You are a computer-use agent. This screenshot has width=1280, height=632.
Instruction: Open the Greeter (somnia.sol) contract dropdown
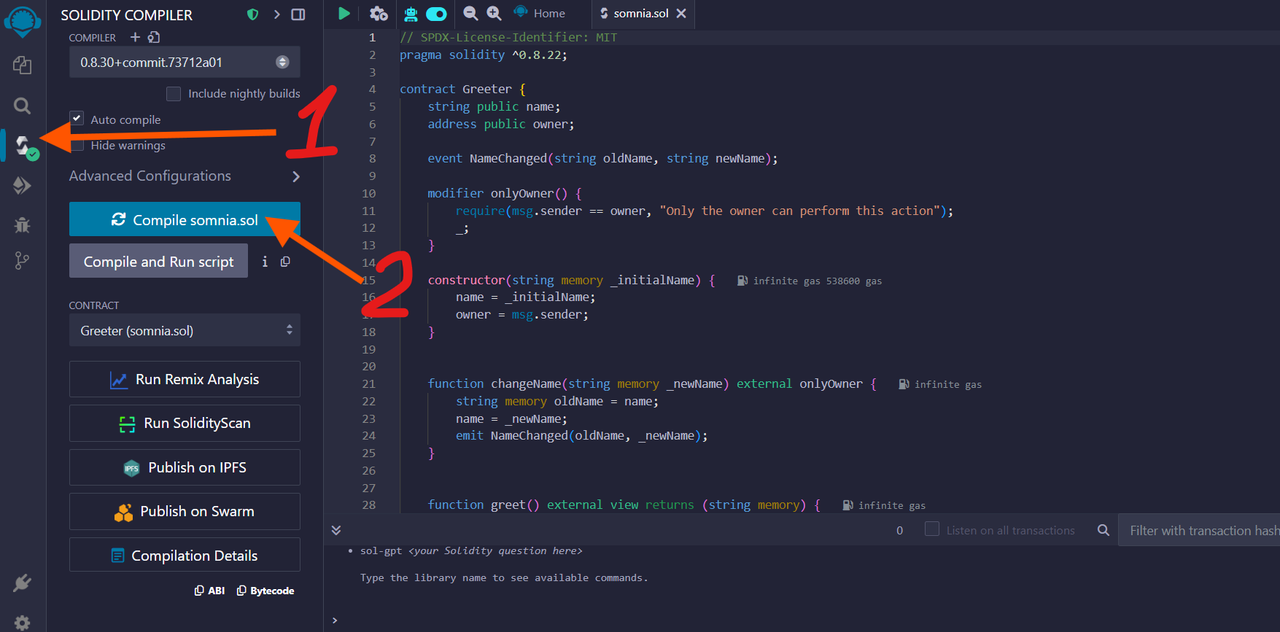tap(185, 330)
